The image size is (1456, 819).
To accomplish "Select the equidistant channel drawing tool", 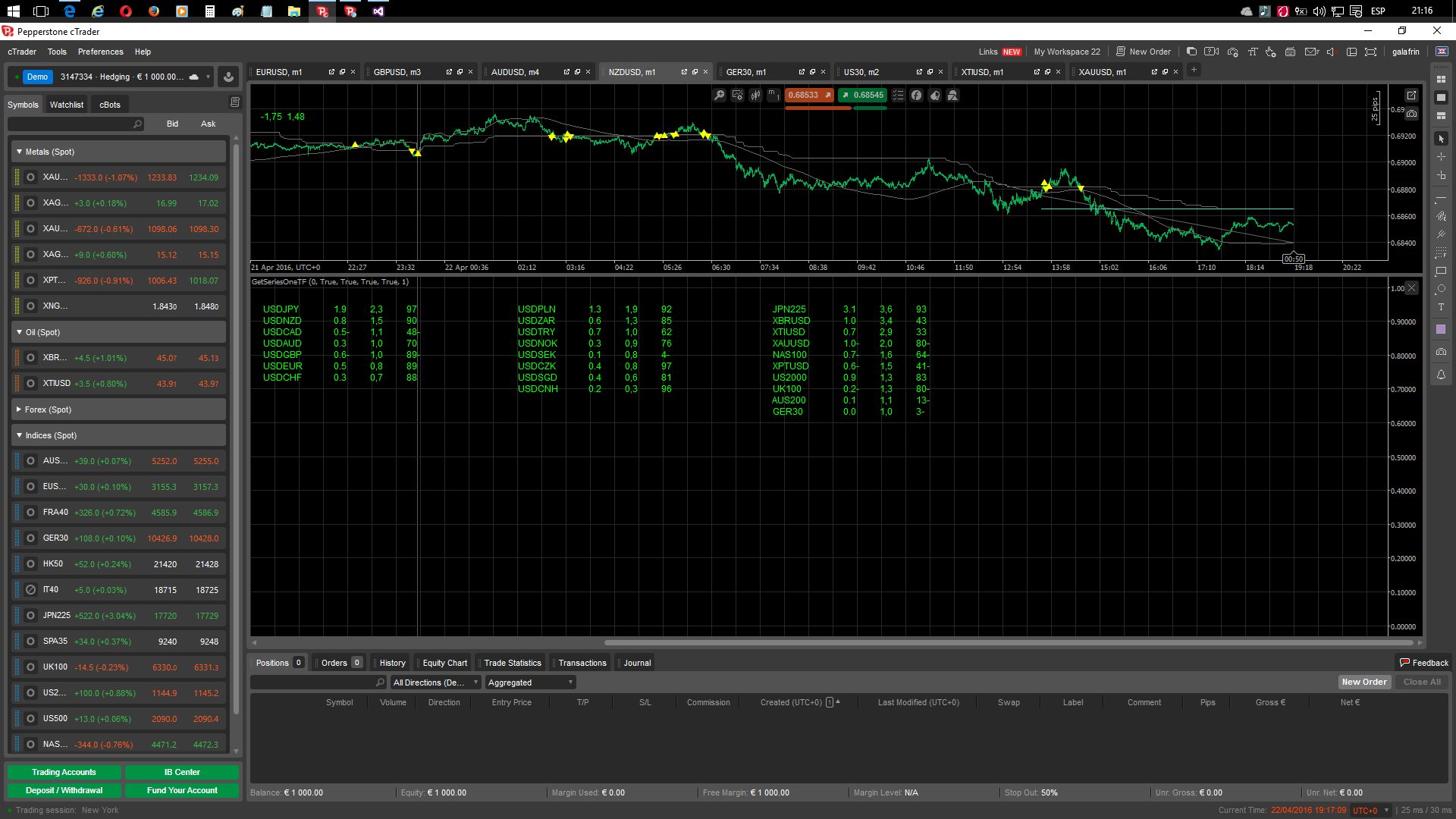I will tap(1441, 216).
